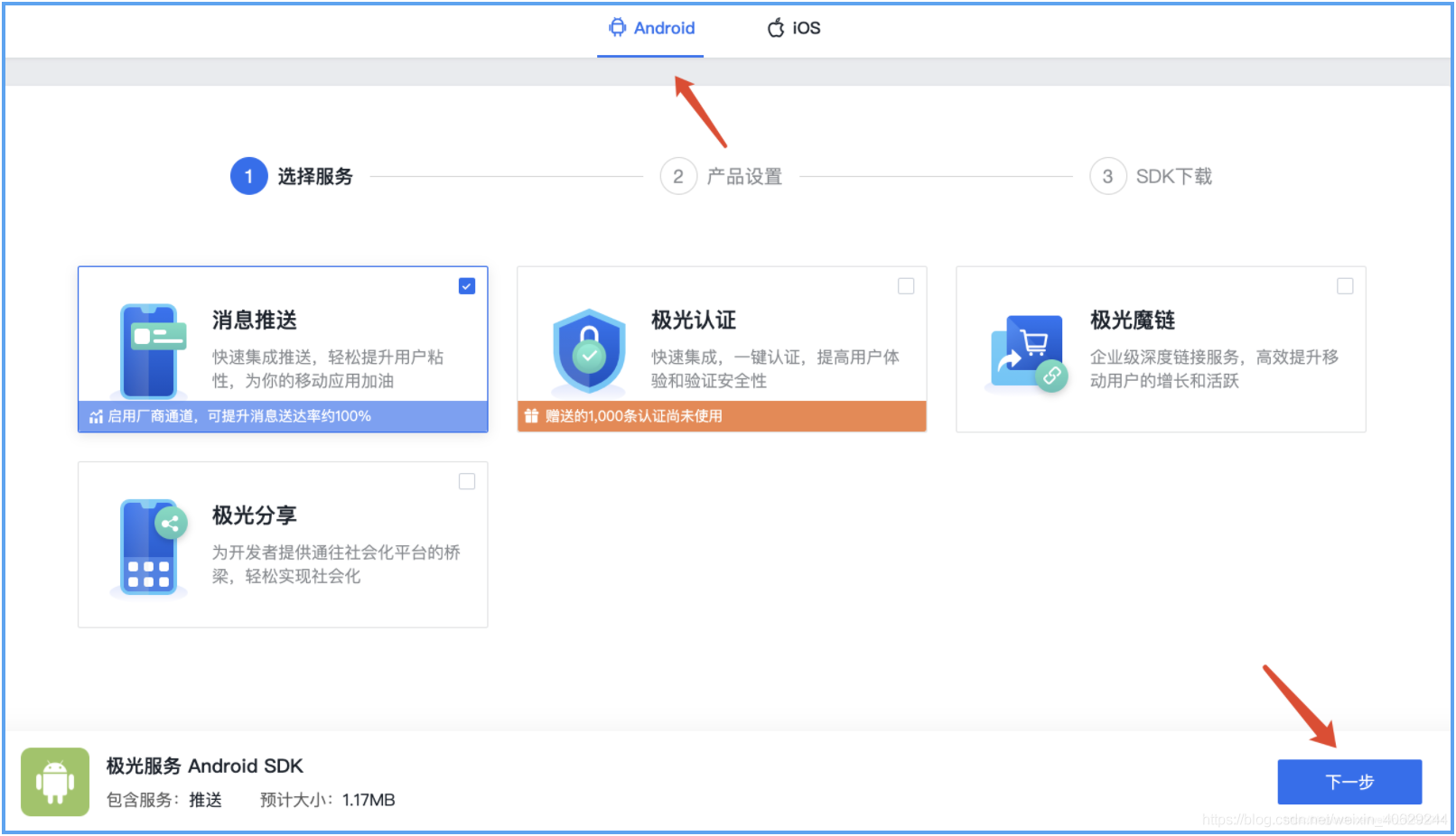Image resolution: width=1456 pixels, height=836 pixels.
Task: Click the 极光服务 Android SDK title
Action: (x=205, y=766)
